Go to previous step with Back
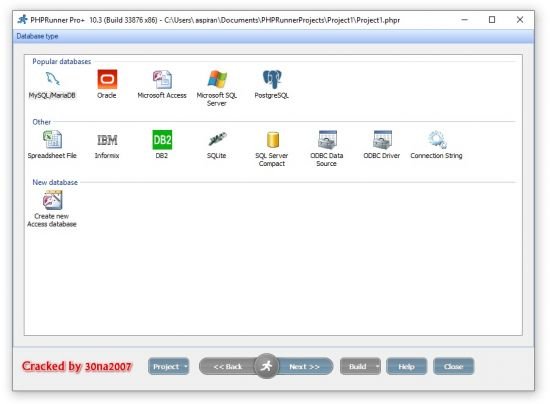 (228, 366)
